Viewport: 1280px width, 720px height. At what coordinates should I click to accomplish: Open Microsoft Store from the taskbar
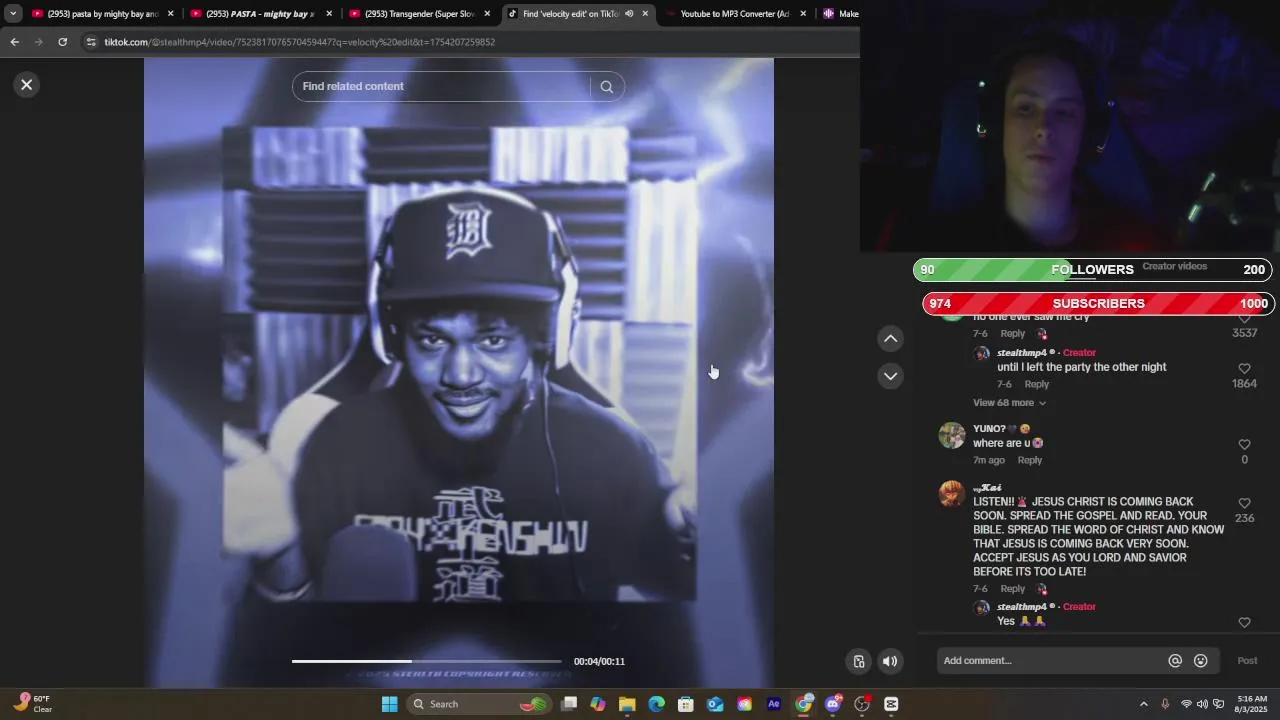coord(686,704)
